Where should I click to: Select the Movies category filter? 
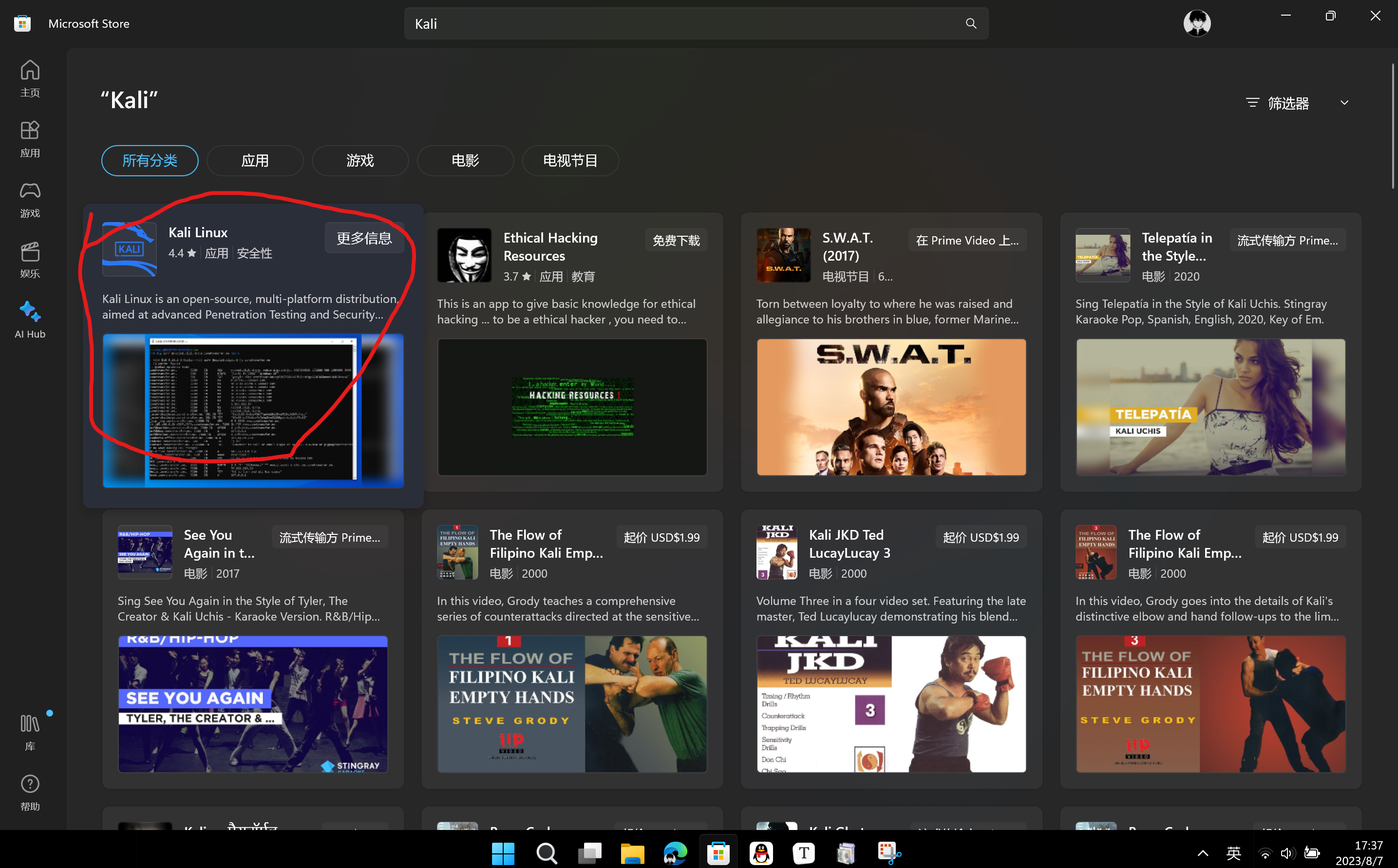pos(465,161)
